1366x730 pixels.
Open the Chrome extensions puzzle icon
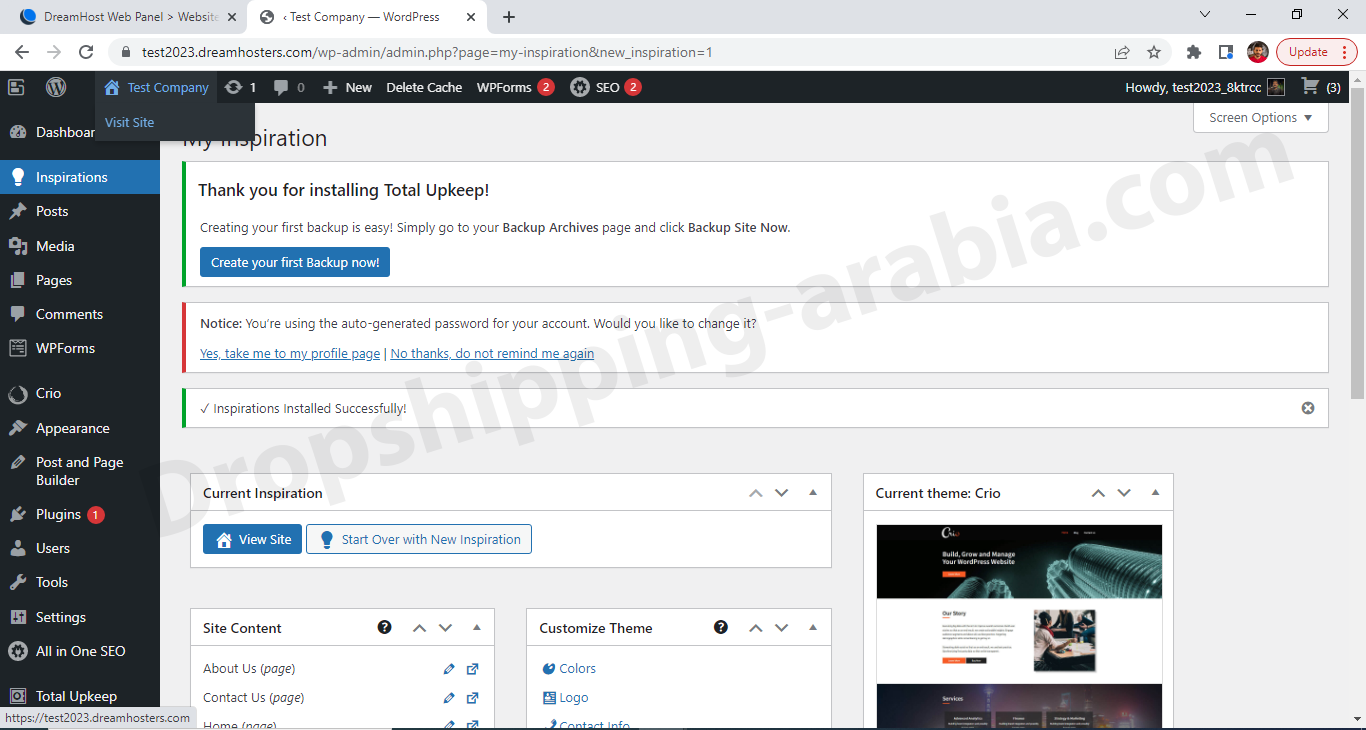point(1194,52)
